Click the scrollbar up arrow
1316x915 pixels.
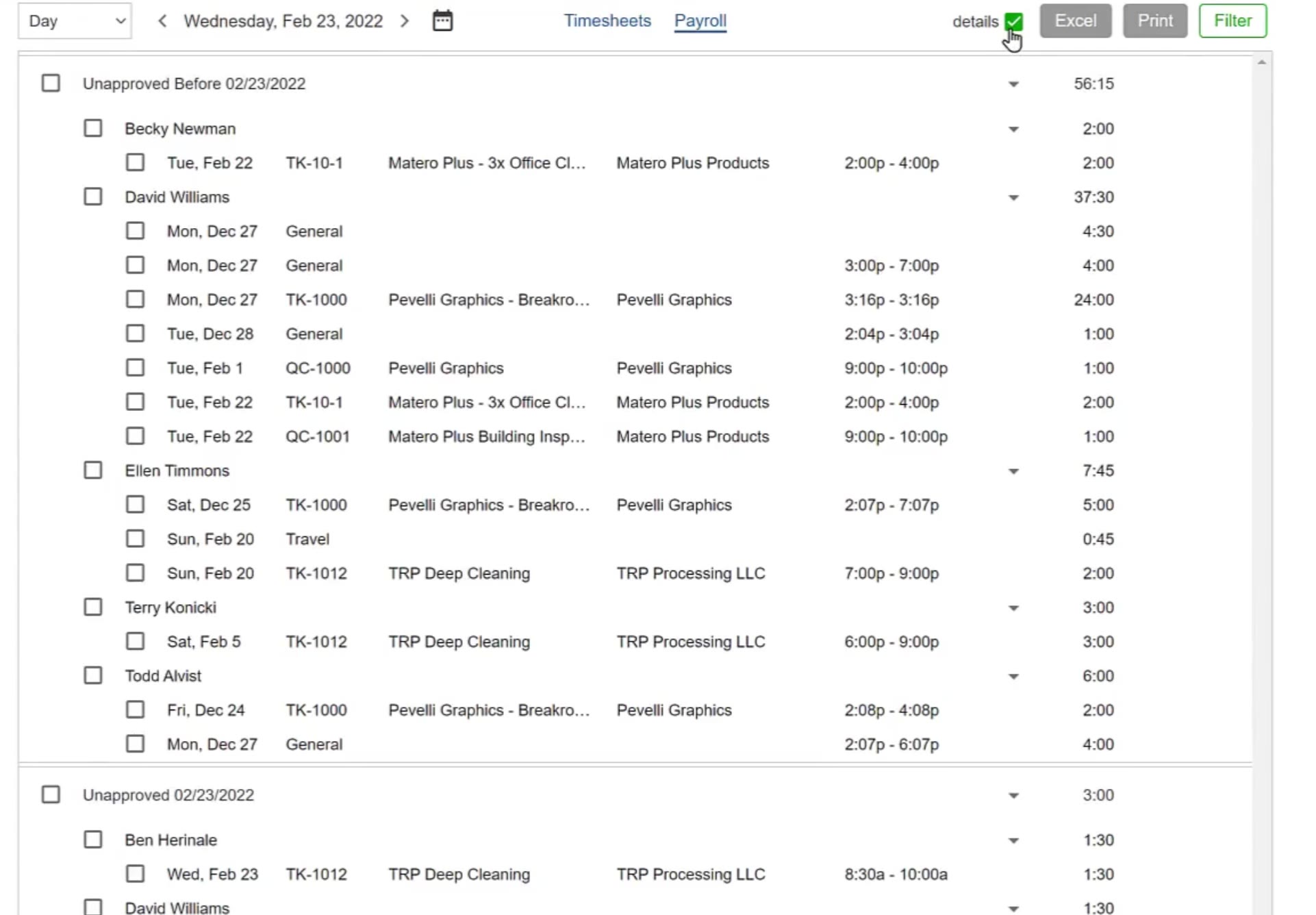[1261, 62]
